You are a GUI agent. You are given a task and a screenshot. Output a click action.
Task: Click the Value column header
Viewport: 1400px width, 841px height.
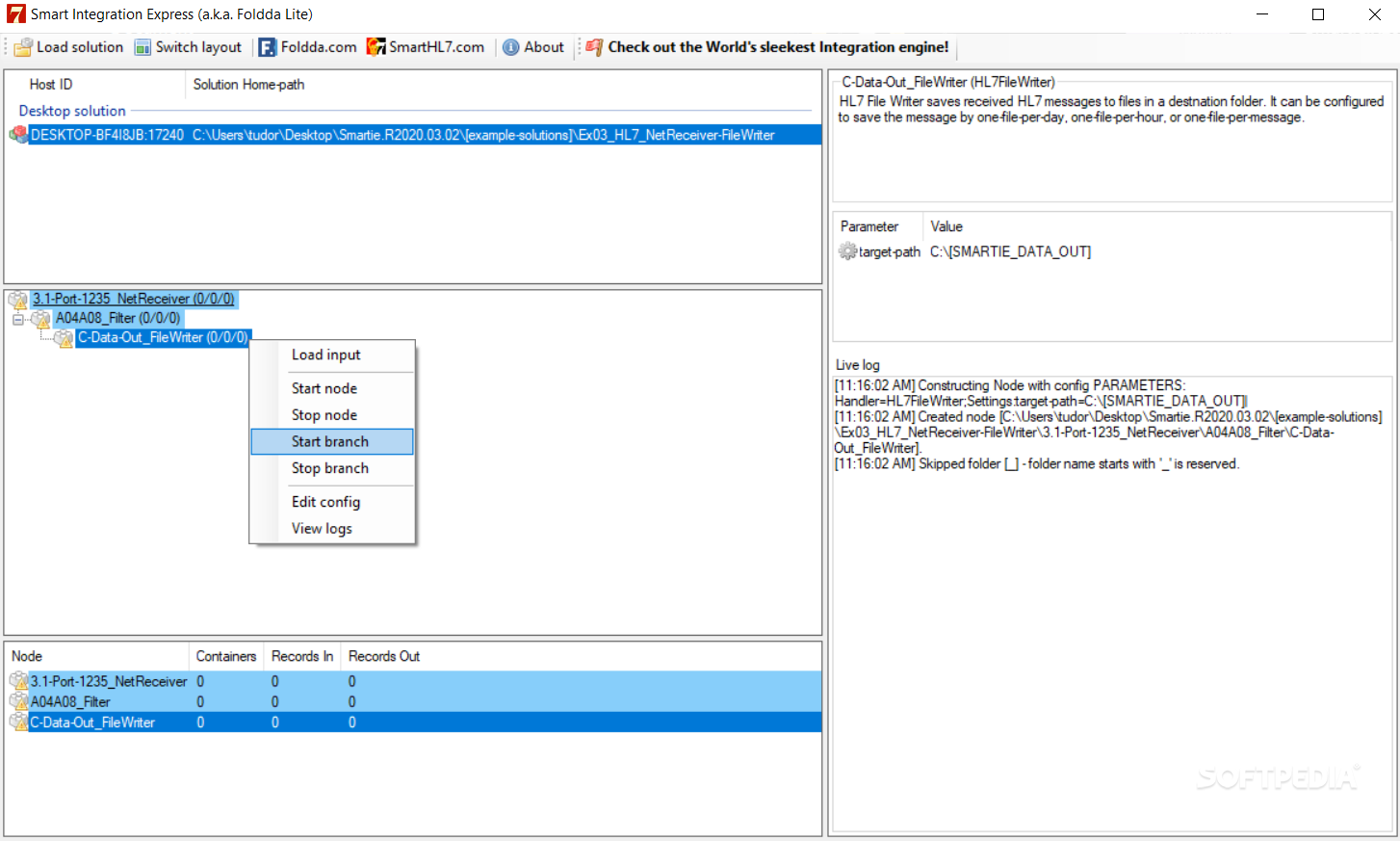coord(946,226)
